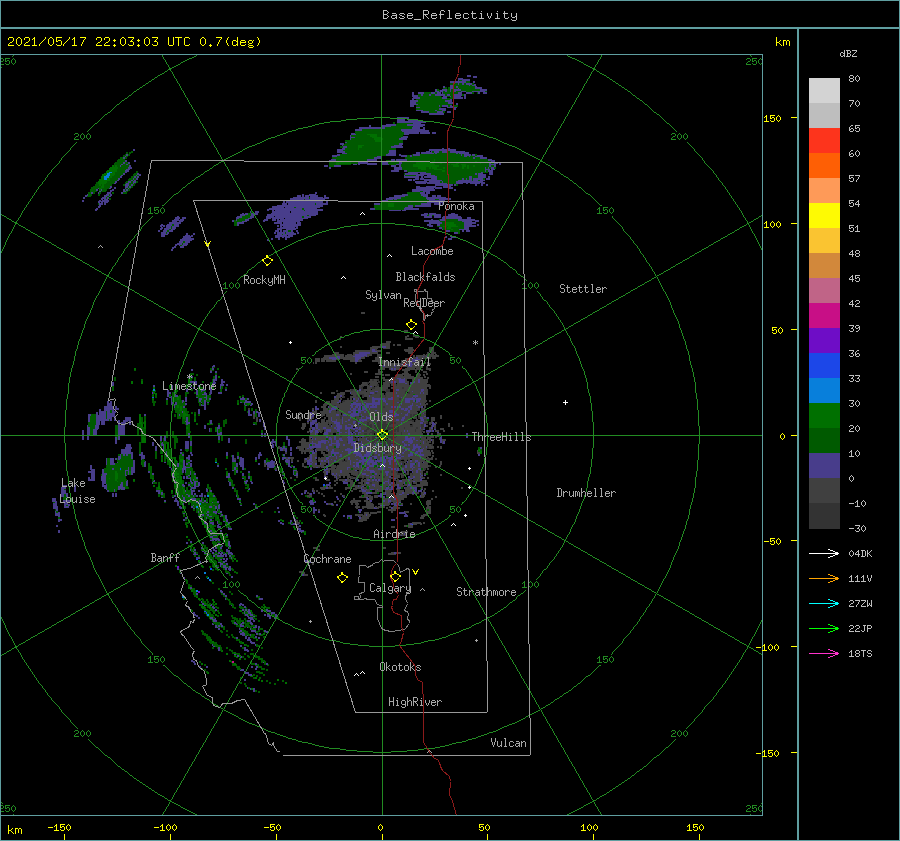This screenshot has height=841, width=900.
Task: Click the Limestone label
Action: 189,386
